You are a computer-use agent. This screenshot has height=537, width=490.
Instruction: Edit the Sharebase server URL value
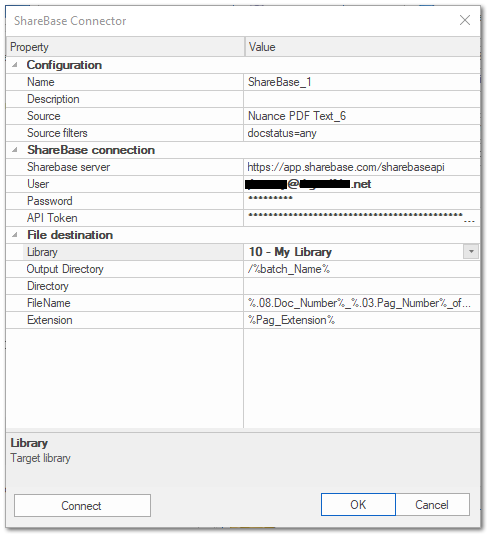(x=362, y=167)
